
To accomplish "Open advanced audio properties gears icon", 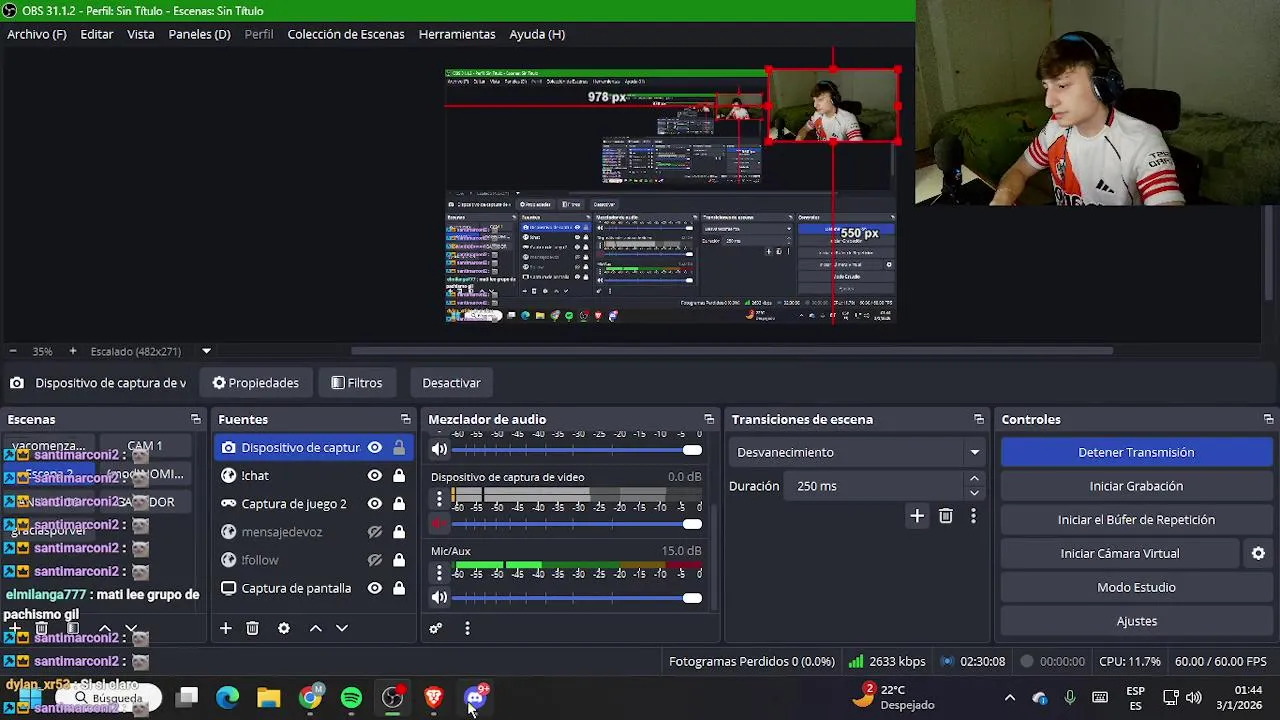I will pos(435,628).
